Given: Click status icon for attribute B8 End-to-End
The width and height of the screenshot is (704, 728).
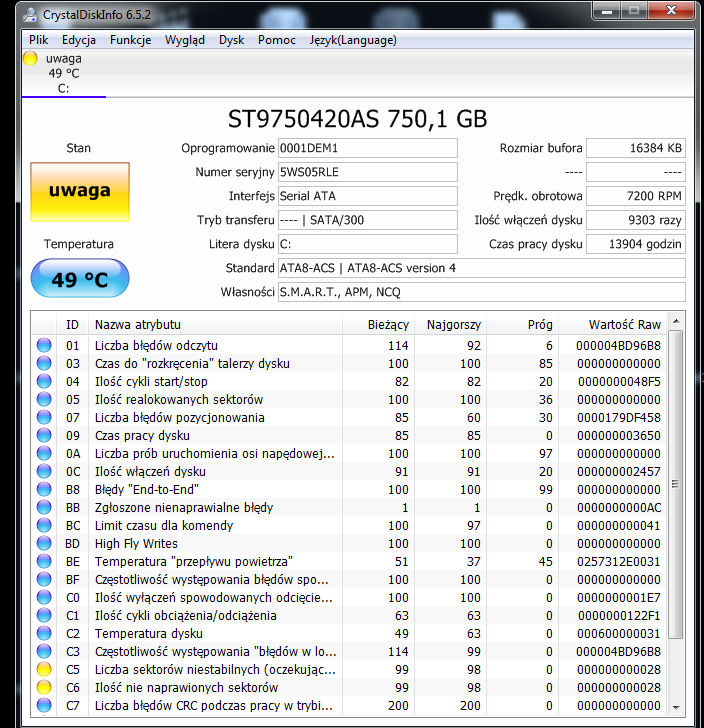Looking at the screenshot, I should tap(44, 489).
